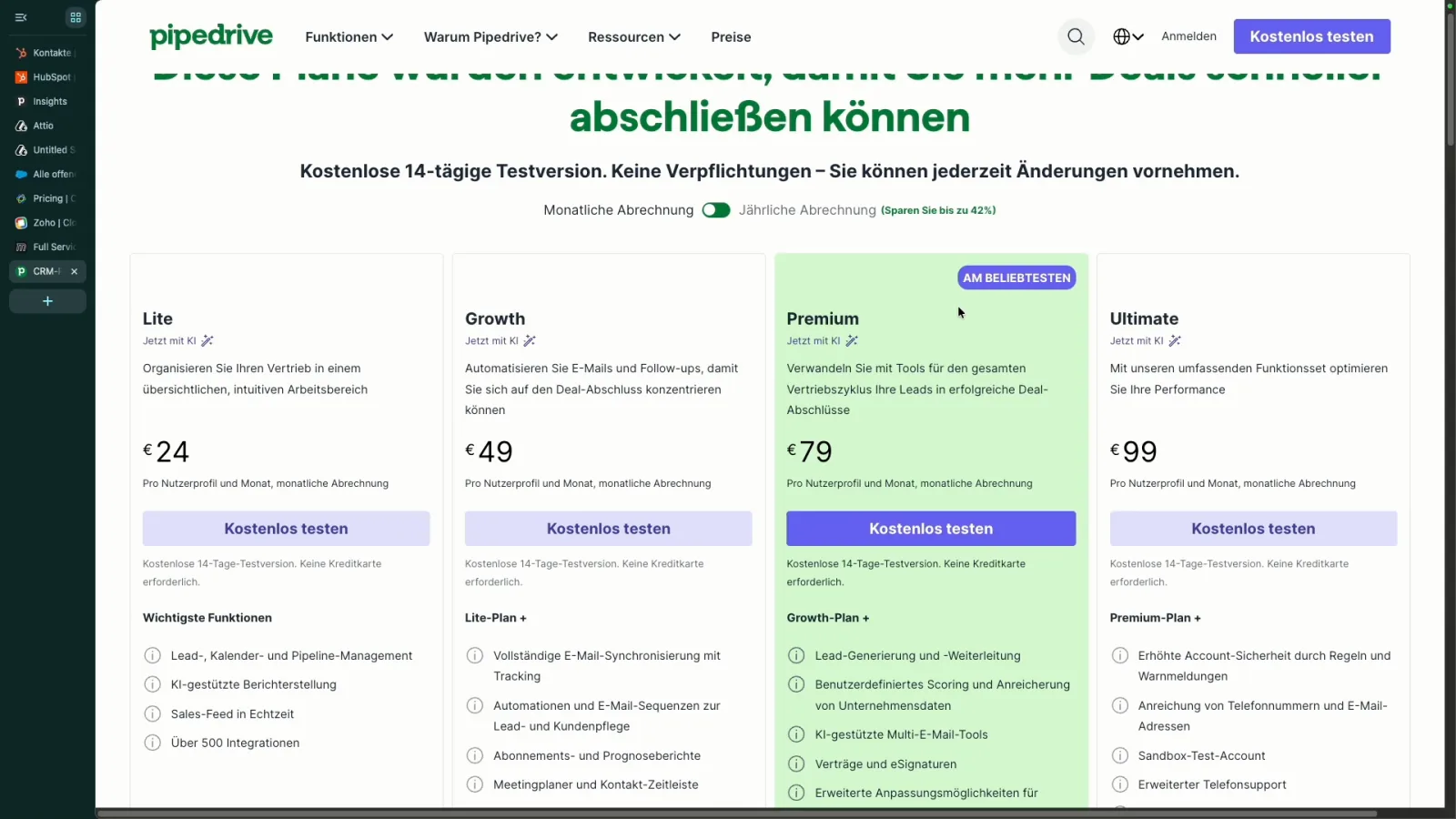
Task: Show info for Benutzerdefiniertes Scoring
Action: 796,684
